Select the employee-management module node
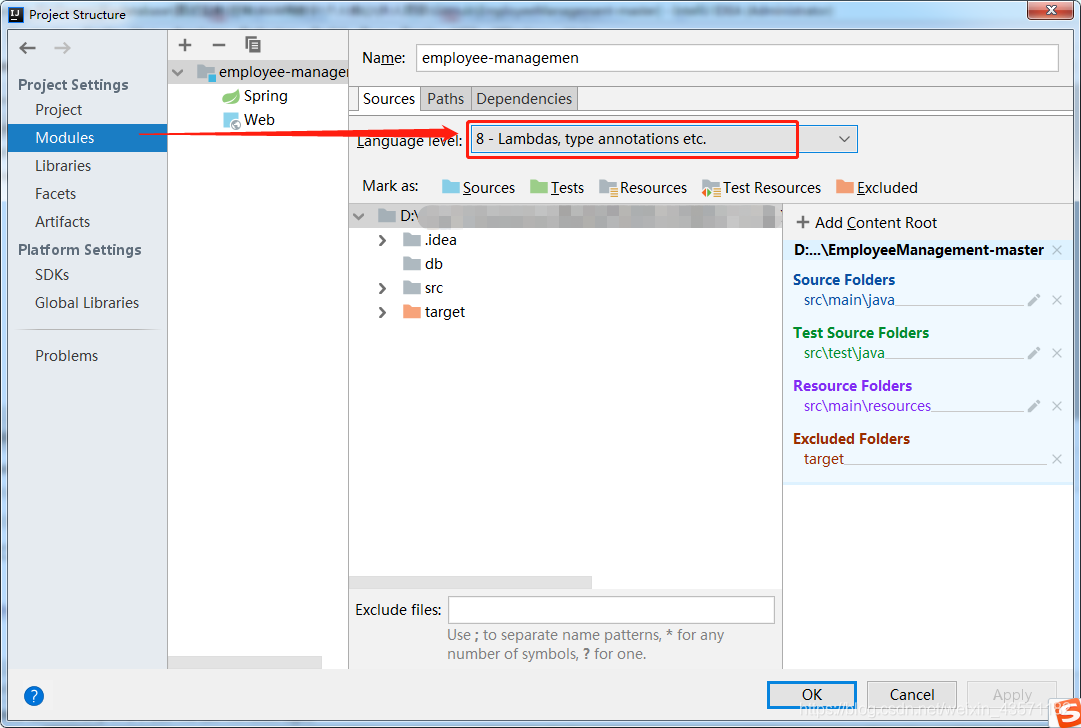This screenshot has height=728, width=1081. (x=259, y=72)
